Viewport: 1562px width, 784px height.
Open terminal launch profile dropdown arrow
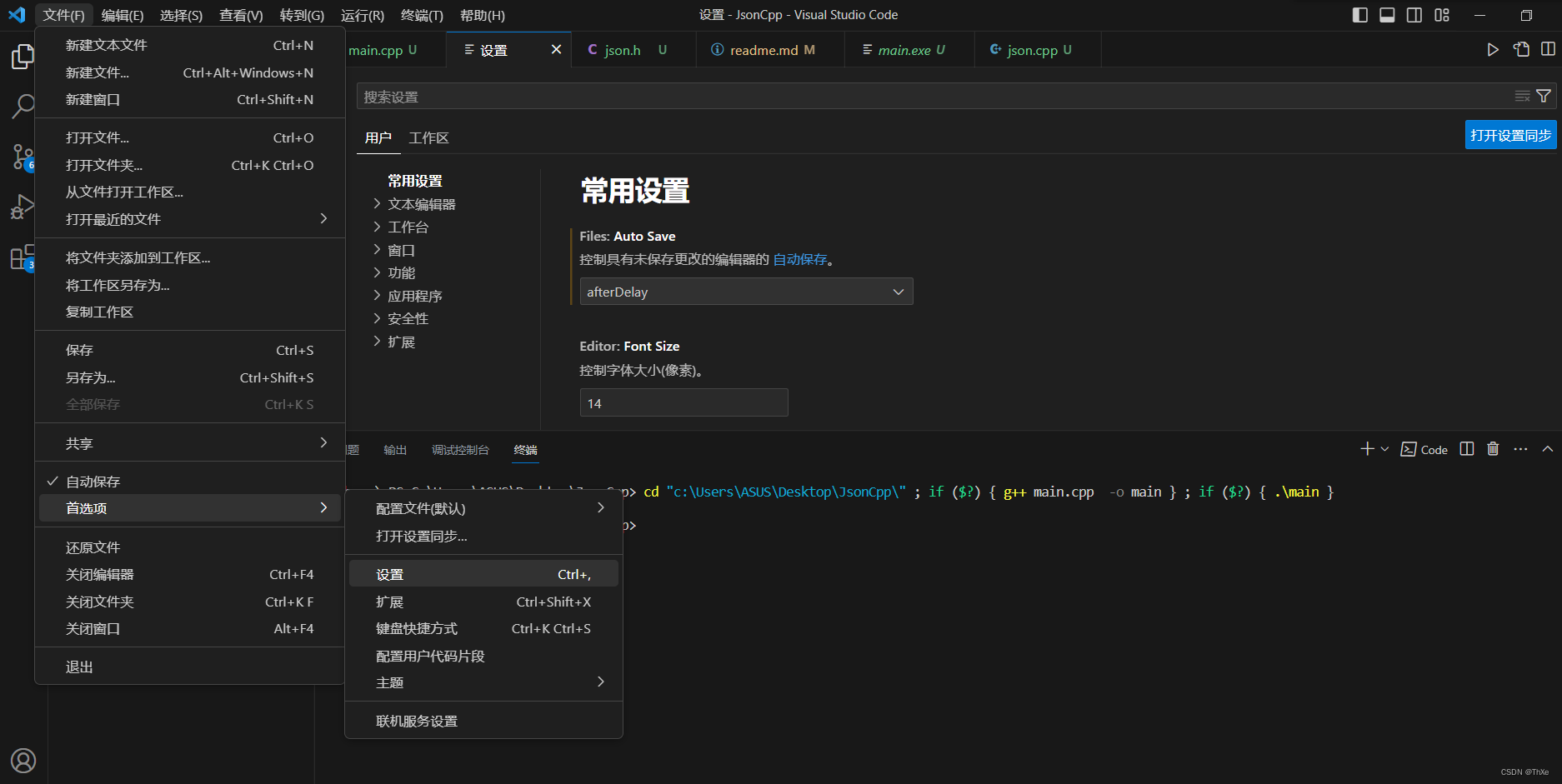point(1384,449)
